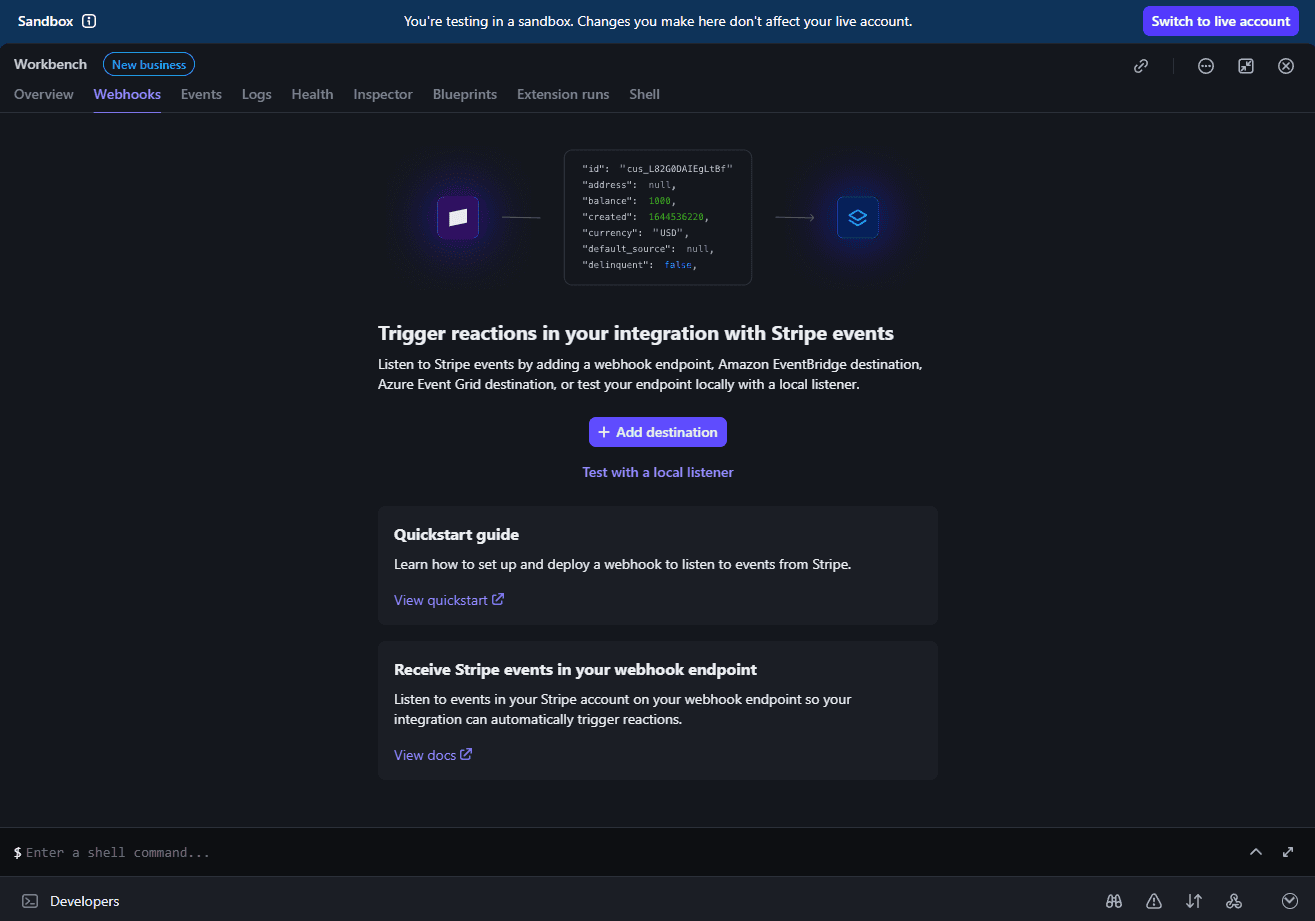This screenshot has height=921, width=1315.
Task: Click the Sandbox info icon
Action: 89,21
